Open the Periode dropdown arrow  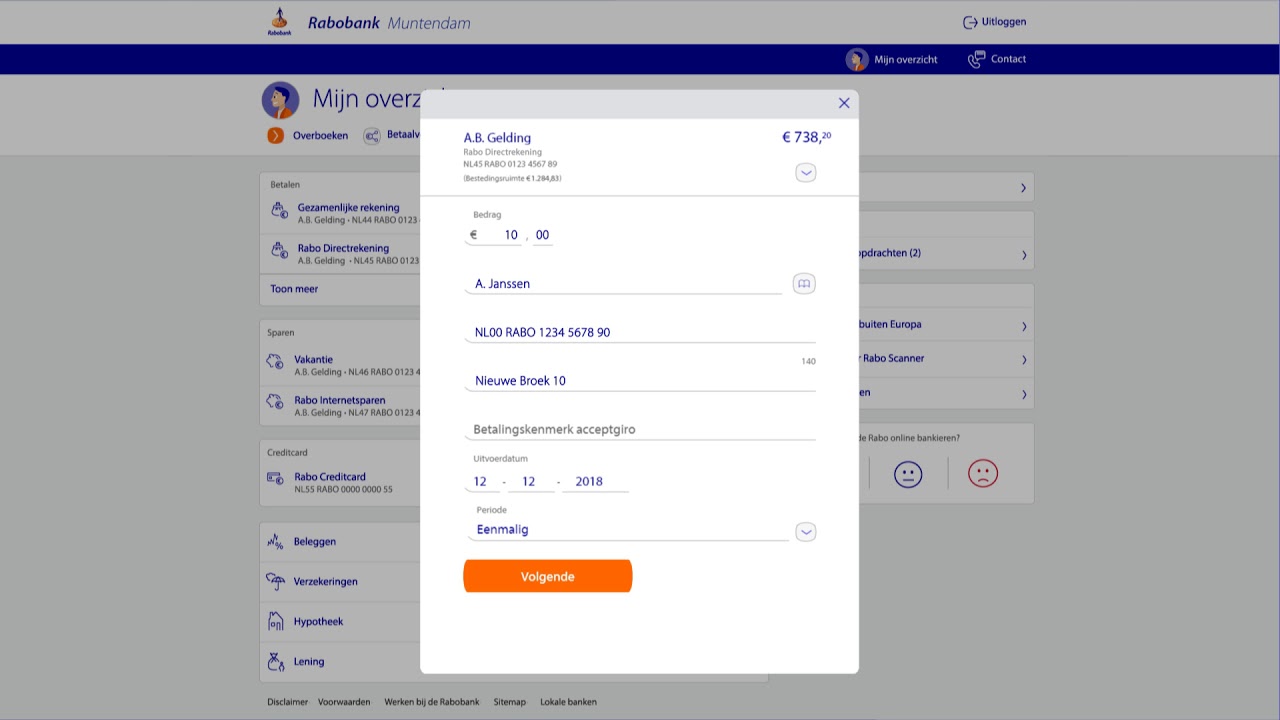click(806, 532)
